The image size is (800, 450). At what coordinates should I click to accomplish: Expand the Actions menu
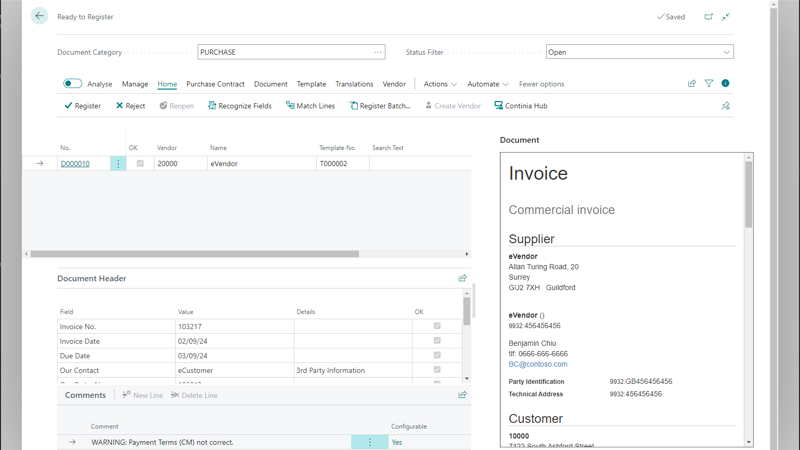coord(440,84)
